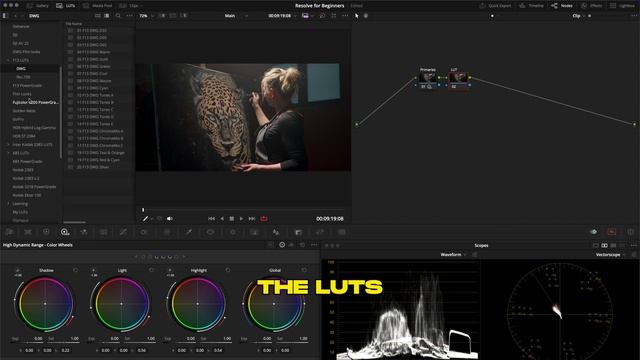Switch LUT browser to list view
Screen dimensions: 640x360
click(x=107, y=16)
